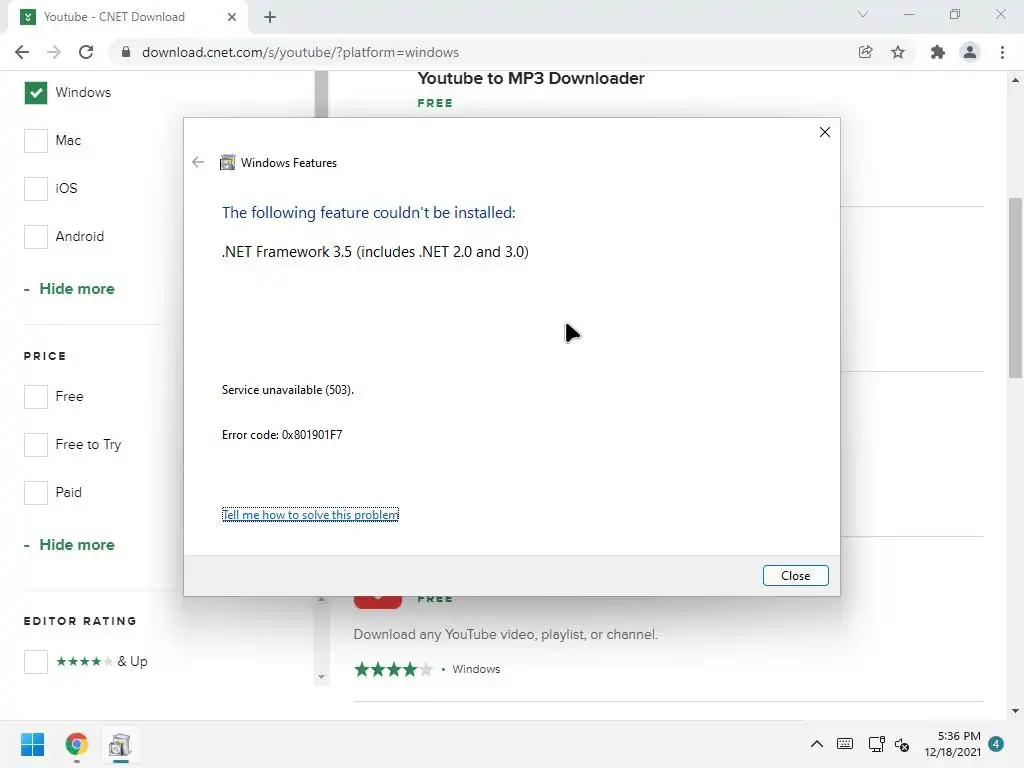Click the filter sidebar scroll down arrow
The image size is (1024, 768).
(321, 677)
